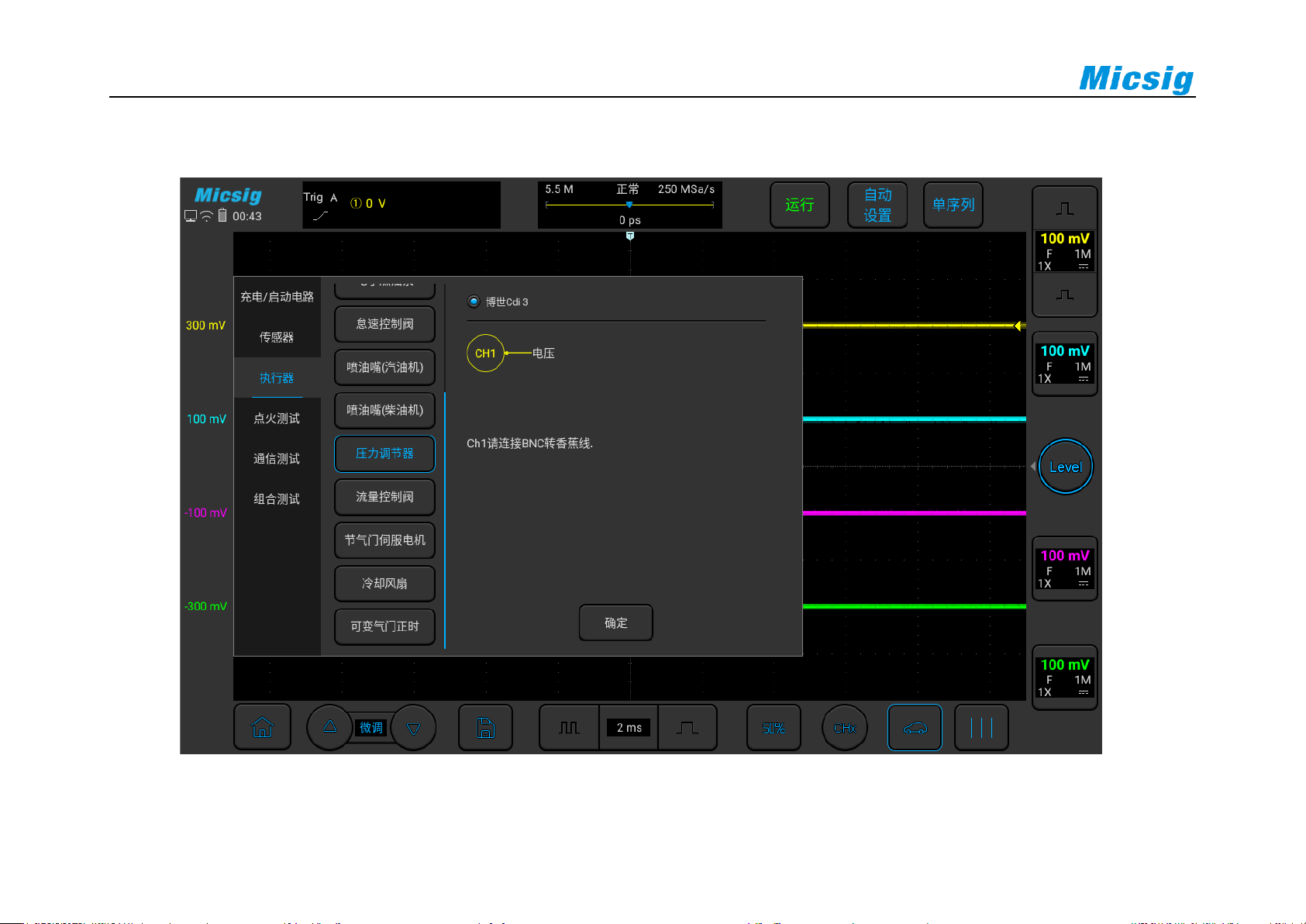Open cyan channel 100 mV settings
This screenshot has height=924, width=1306.
(x=1065, y=364)
